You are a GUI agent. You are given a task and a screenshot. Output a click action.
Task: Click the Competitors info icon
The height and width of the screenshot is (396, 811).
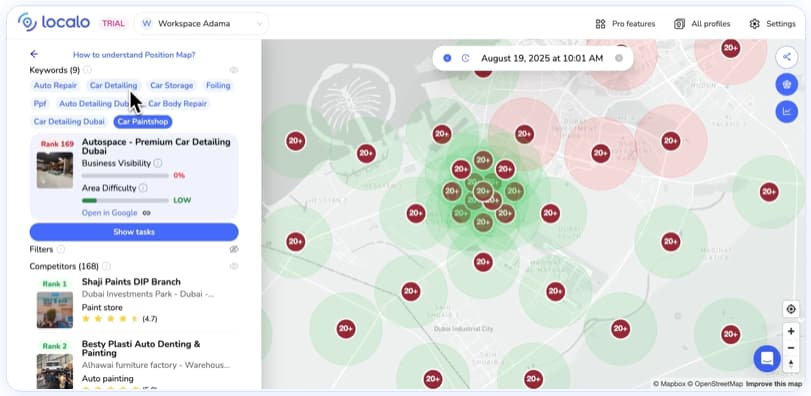(106, 266)
